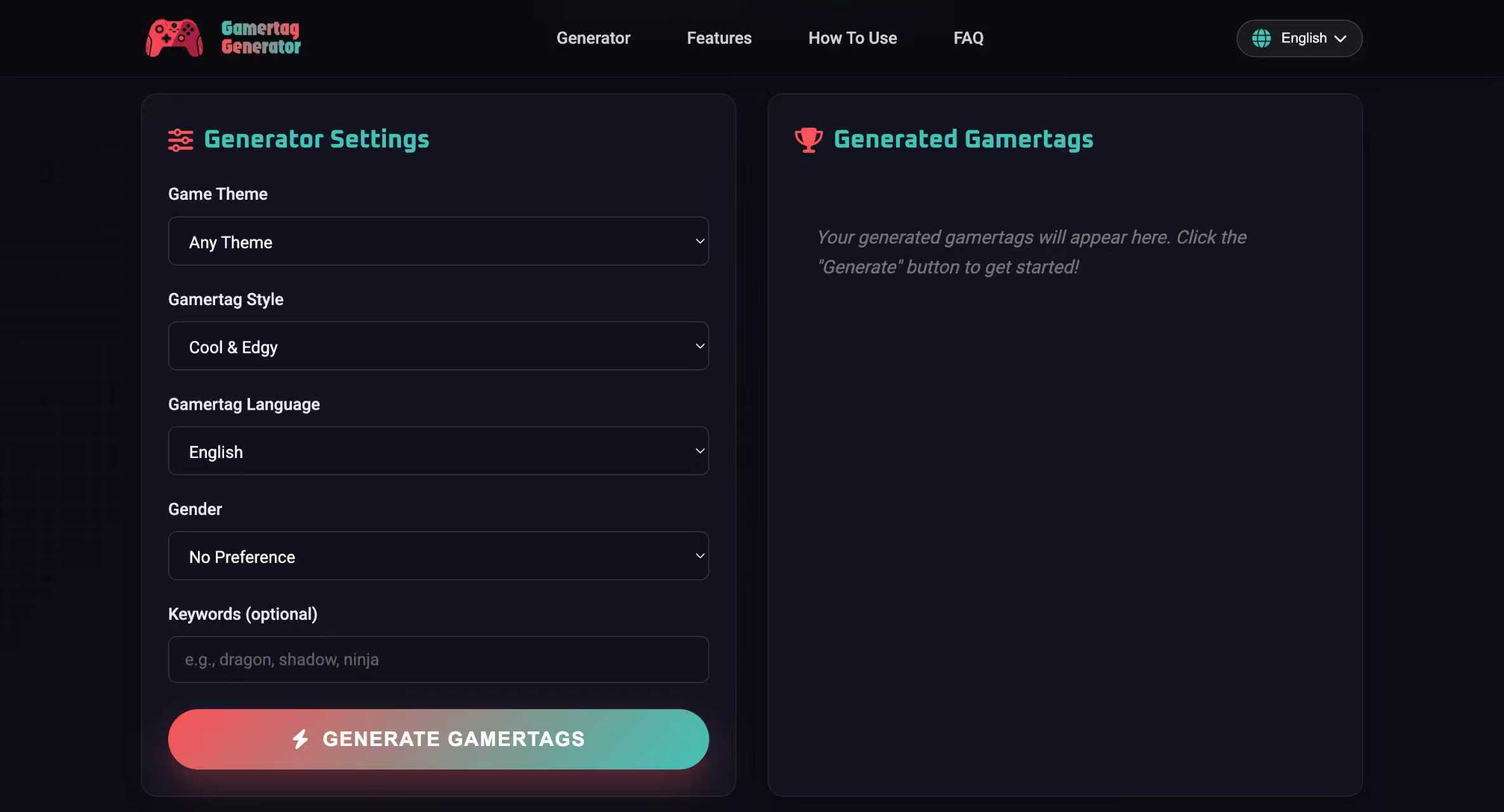The height and width of the screenshot is (812, 1504).
Task: Open the Game Theme dropdown
Action: (438, 242)
